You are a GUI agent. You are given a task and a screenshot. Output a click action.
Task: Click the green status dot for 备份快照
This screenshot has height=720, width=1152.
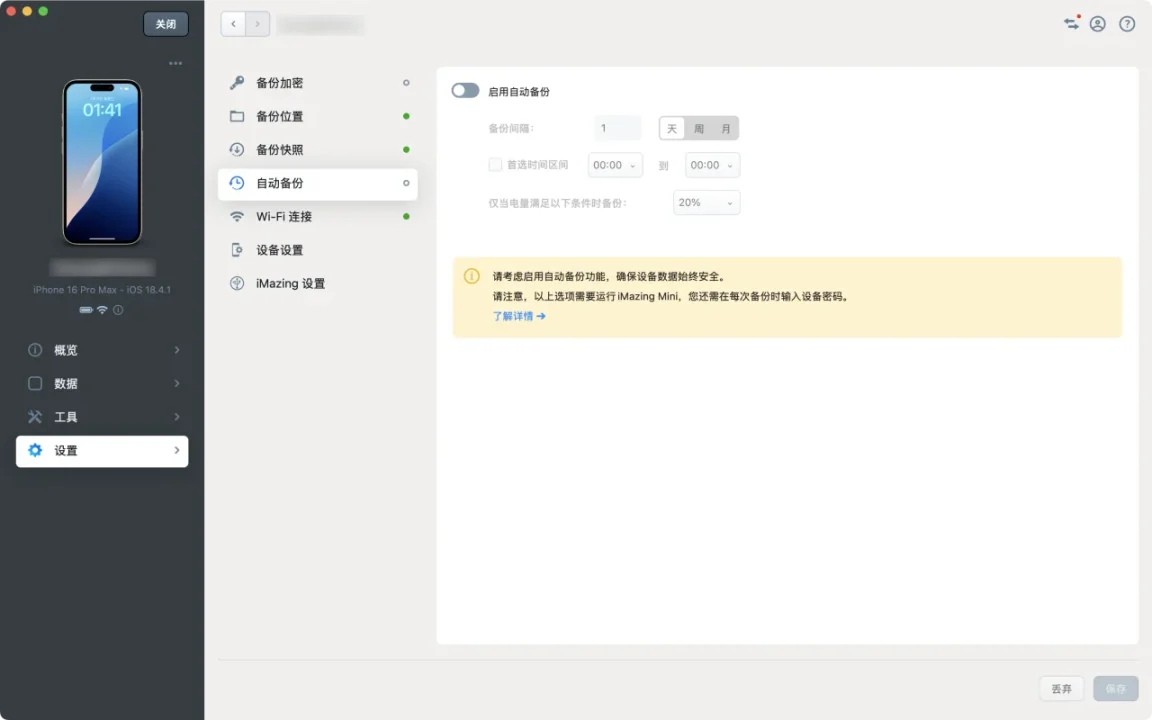click(x=406, y=150)
